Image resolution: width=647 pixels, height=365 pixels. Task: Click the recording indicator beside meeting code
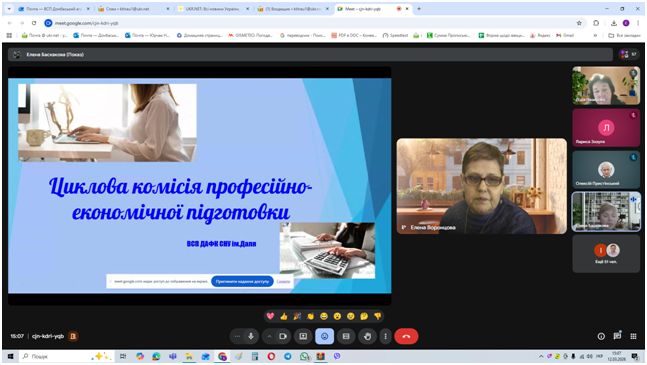click(x=73, y=336)
